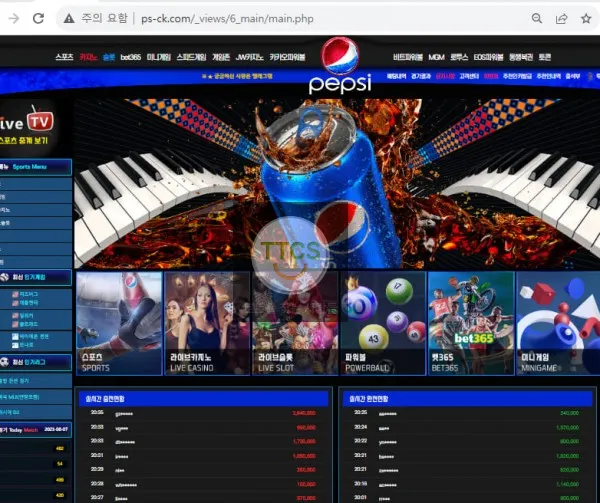
Task: Open the 스포츠 item in top navigation
Action: pyautogui.click(x=64, y=57)
